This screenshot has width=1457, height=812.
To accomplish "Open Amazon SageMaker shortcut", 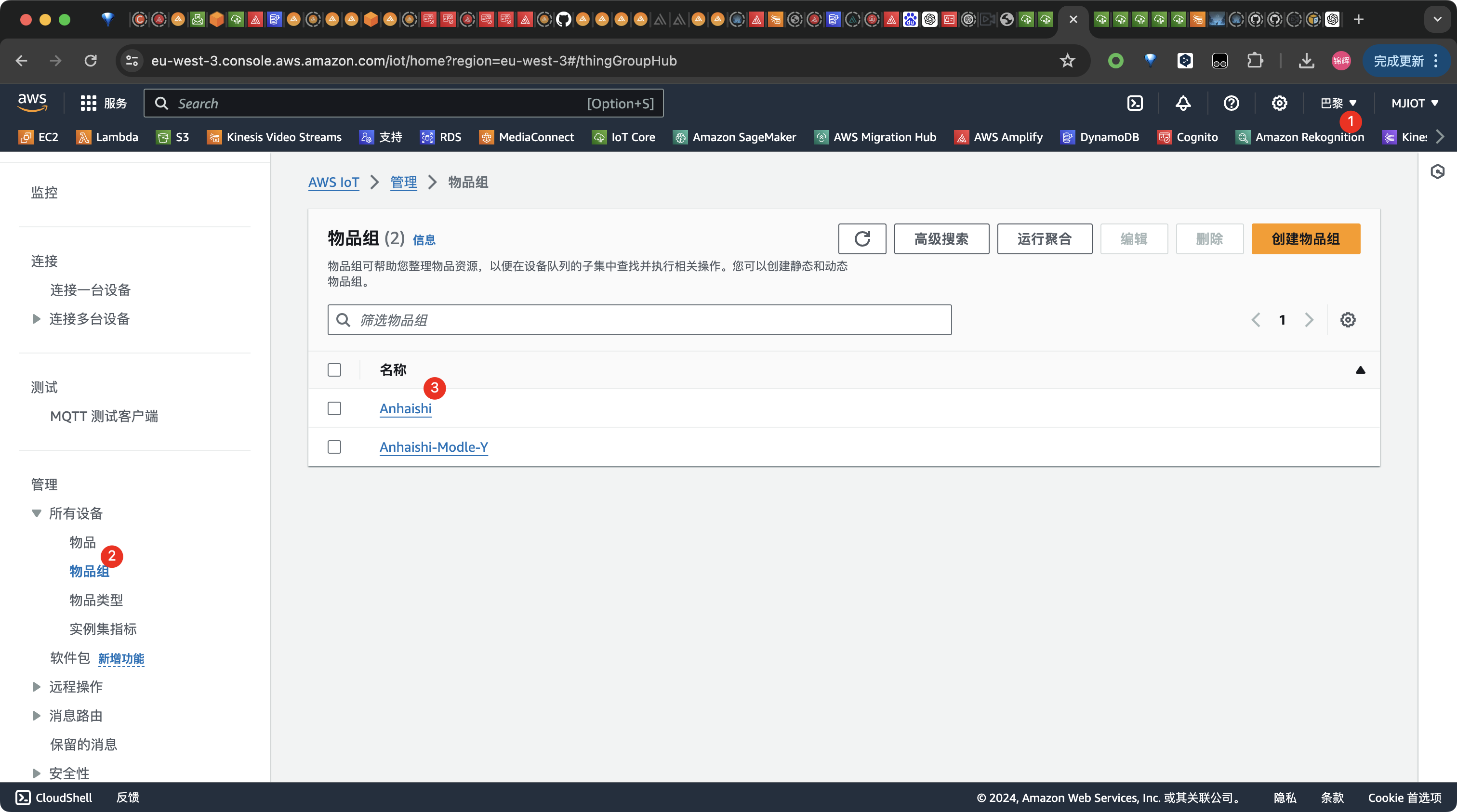I will [x=734, y=137].
